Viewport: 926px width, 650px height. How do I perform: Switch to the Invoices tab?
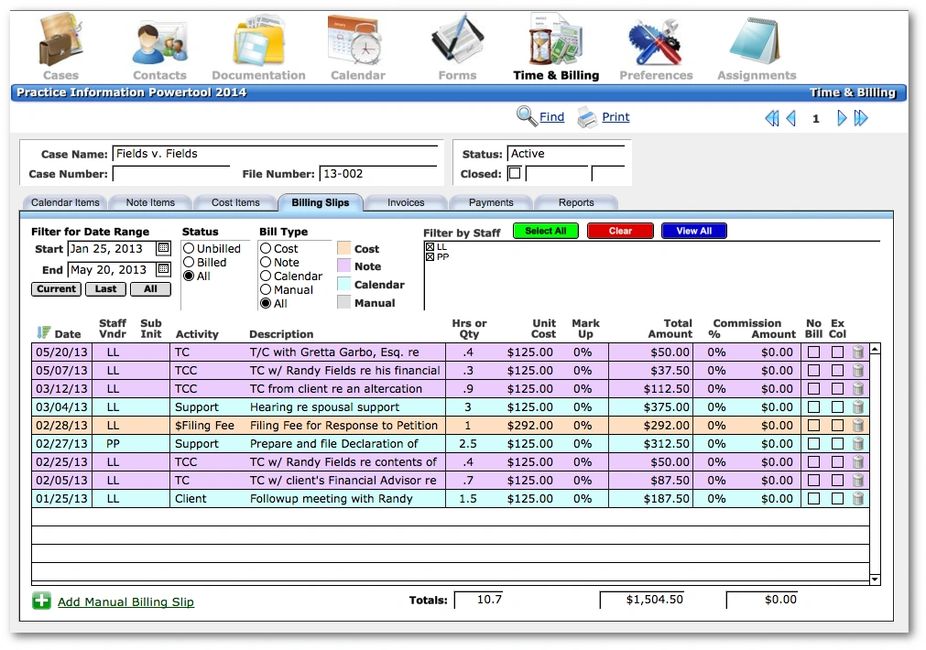(404, 202)
